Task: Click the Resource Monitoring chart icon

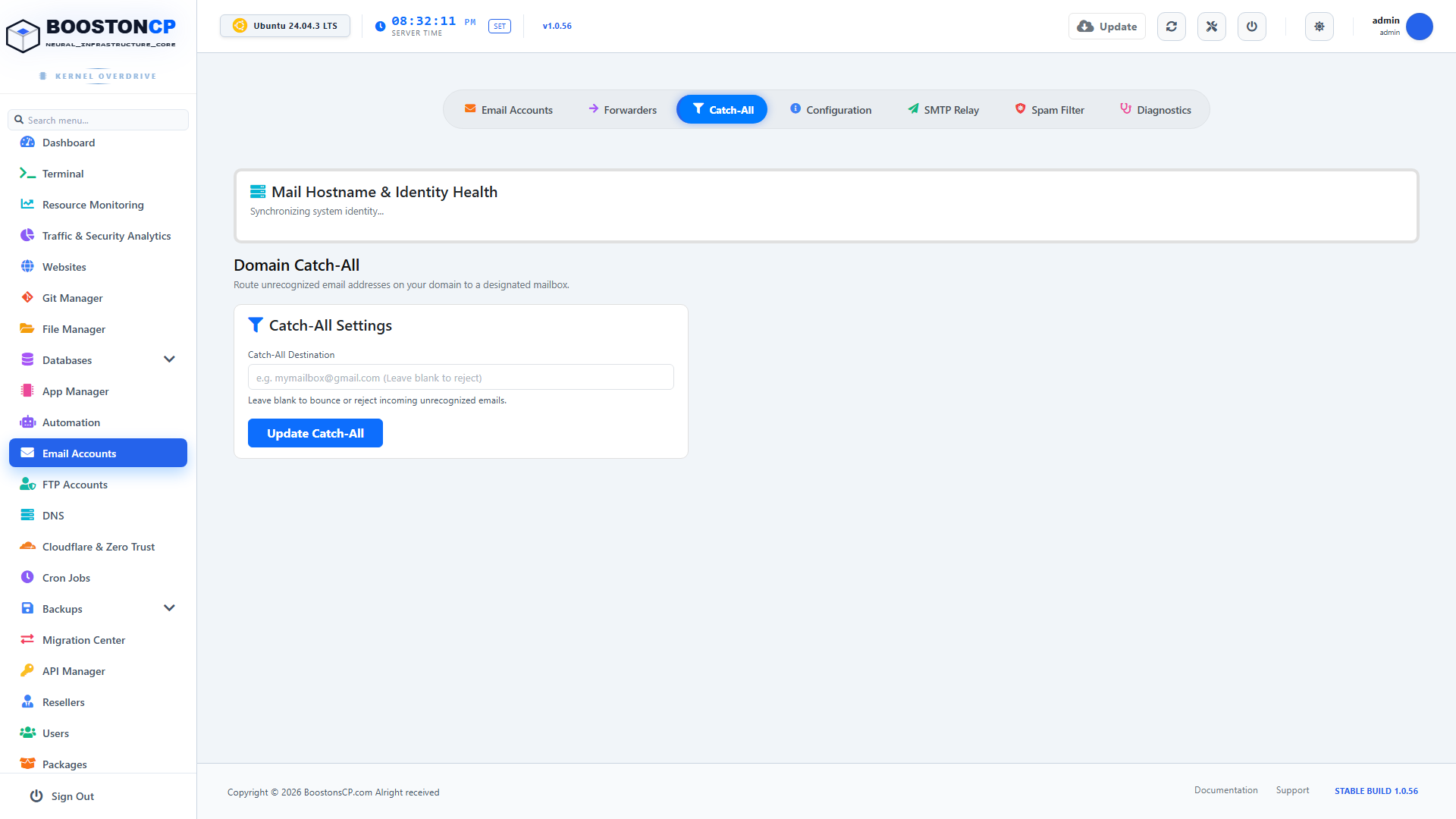Action: tap(27, 205)
